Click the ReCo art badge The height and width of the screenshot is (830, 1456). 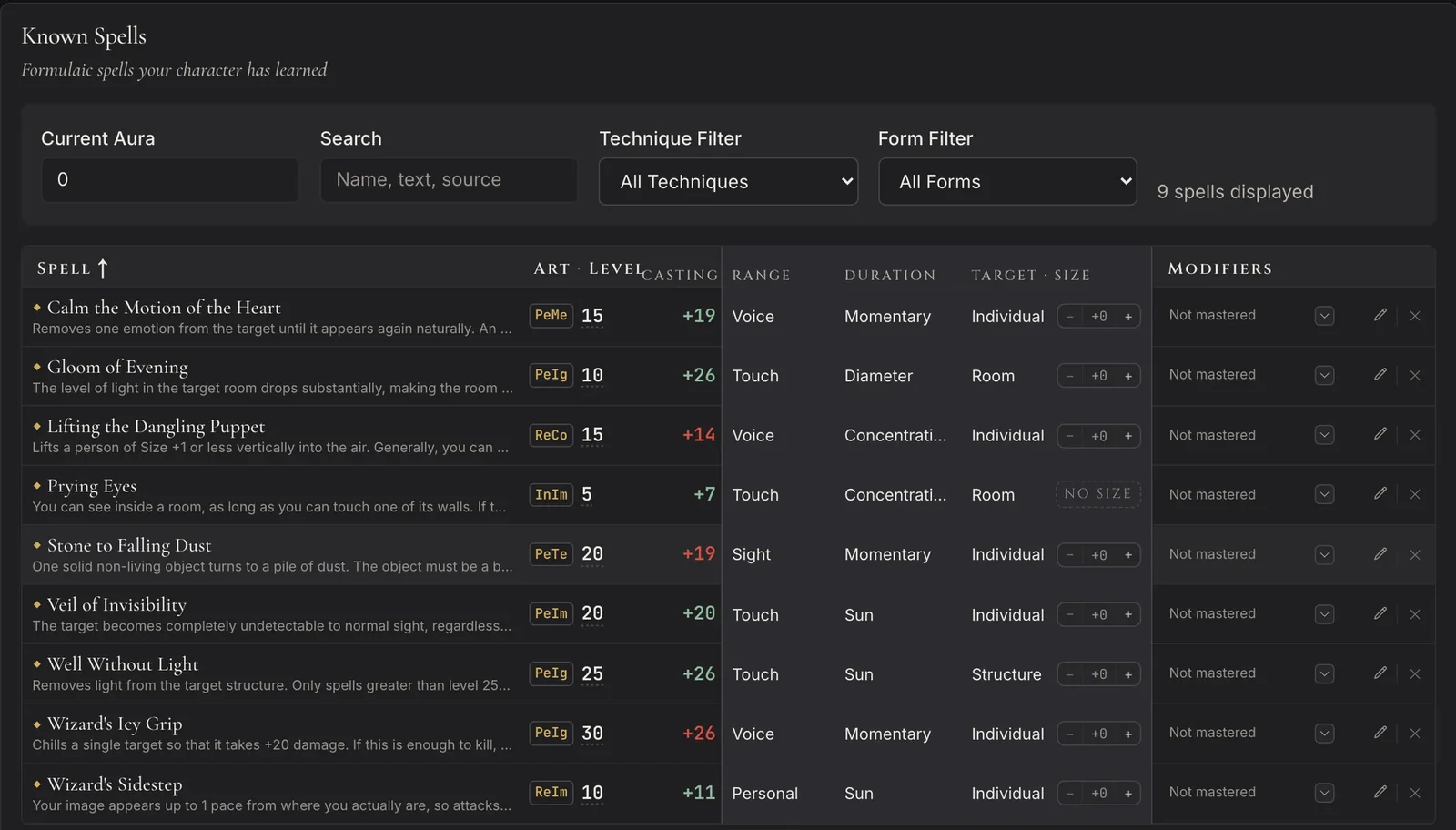[551, 435]
